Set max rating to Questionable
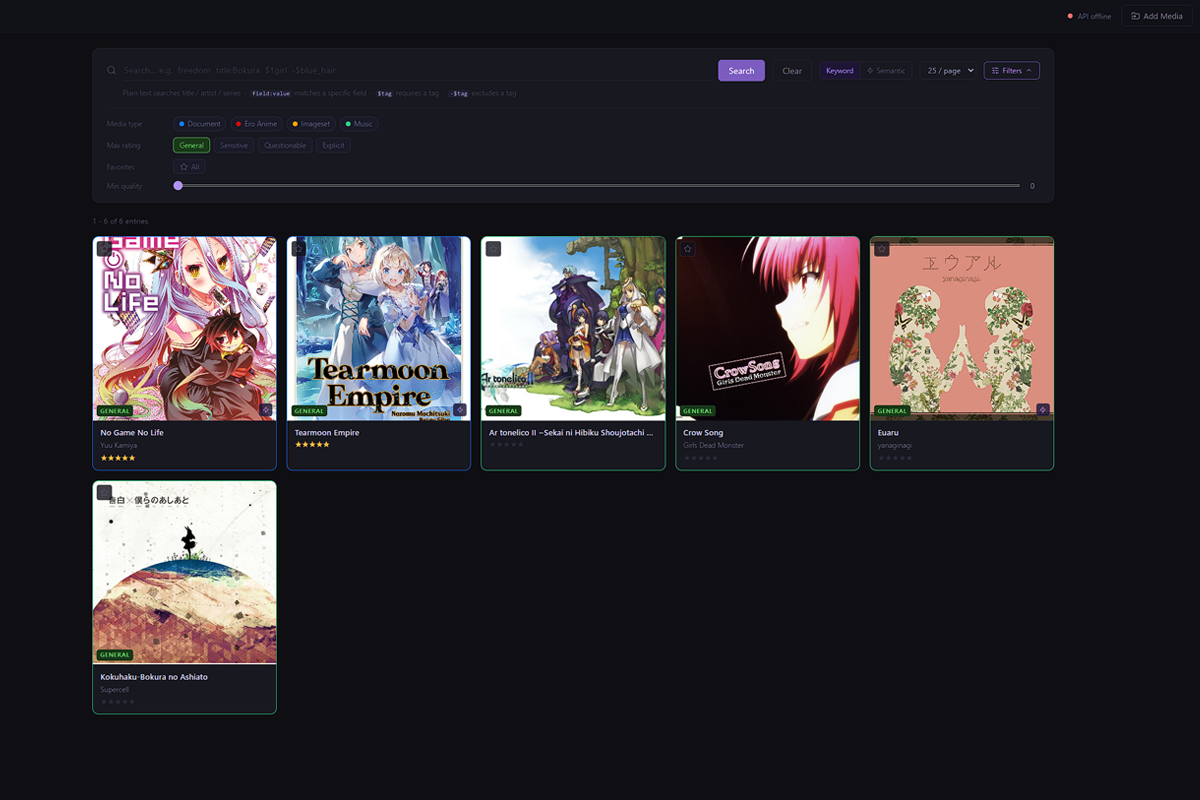 click(x=285, y=145)
